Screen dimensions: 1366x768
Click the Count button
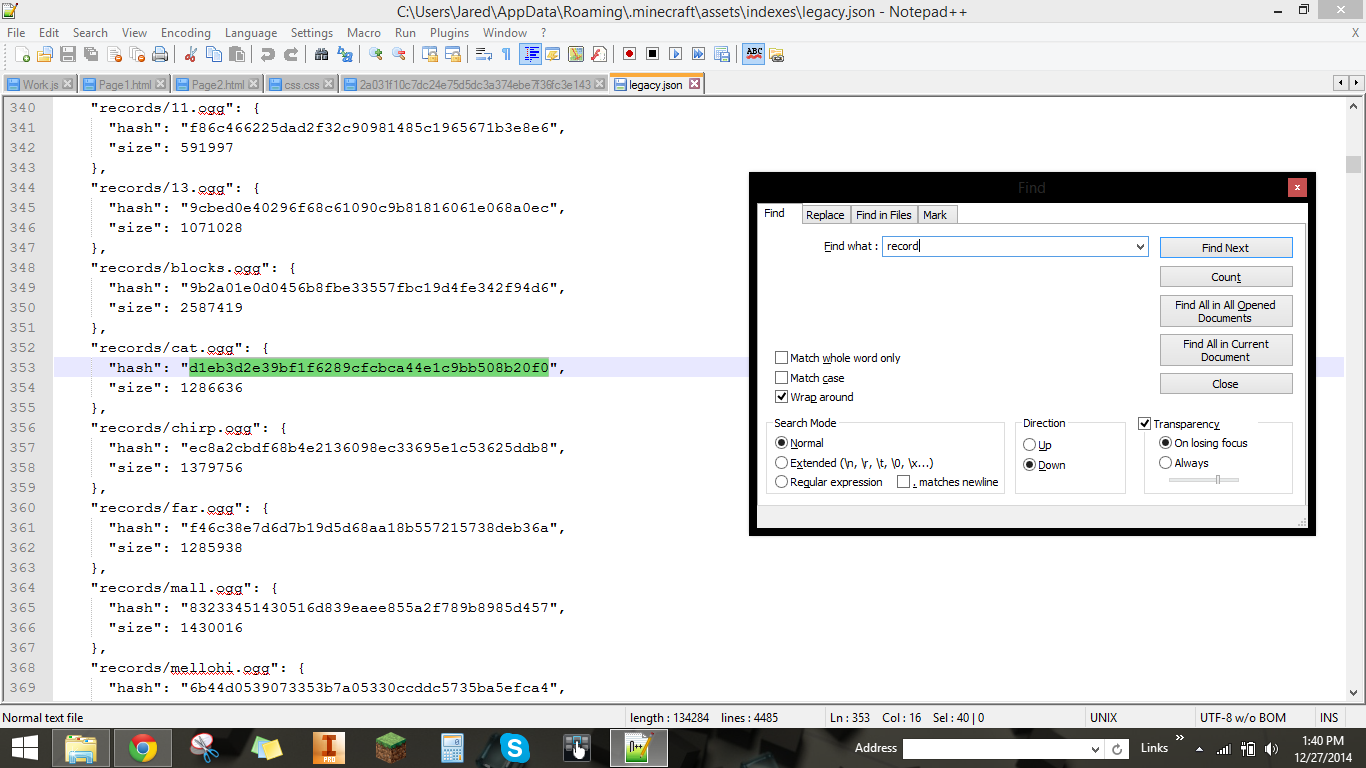[1226, 277]
